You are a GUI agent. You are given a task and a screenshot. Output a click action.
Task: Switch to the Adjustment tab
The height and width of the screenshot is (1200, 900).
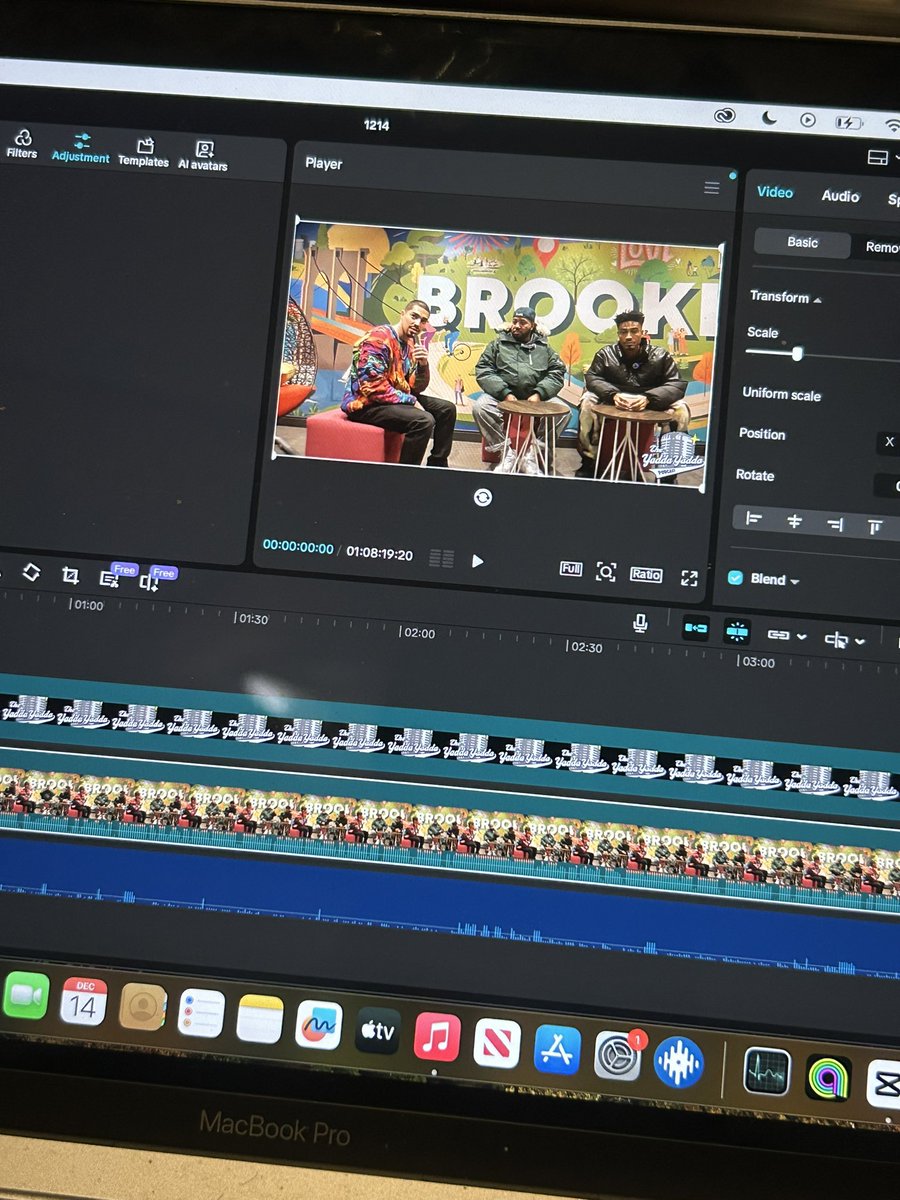click(x=81, y=148)
